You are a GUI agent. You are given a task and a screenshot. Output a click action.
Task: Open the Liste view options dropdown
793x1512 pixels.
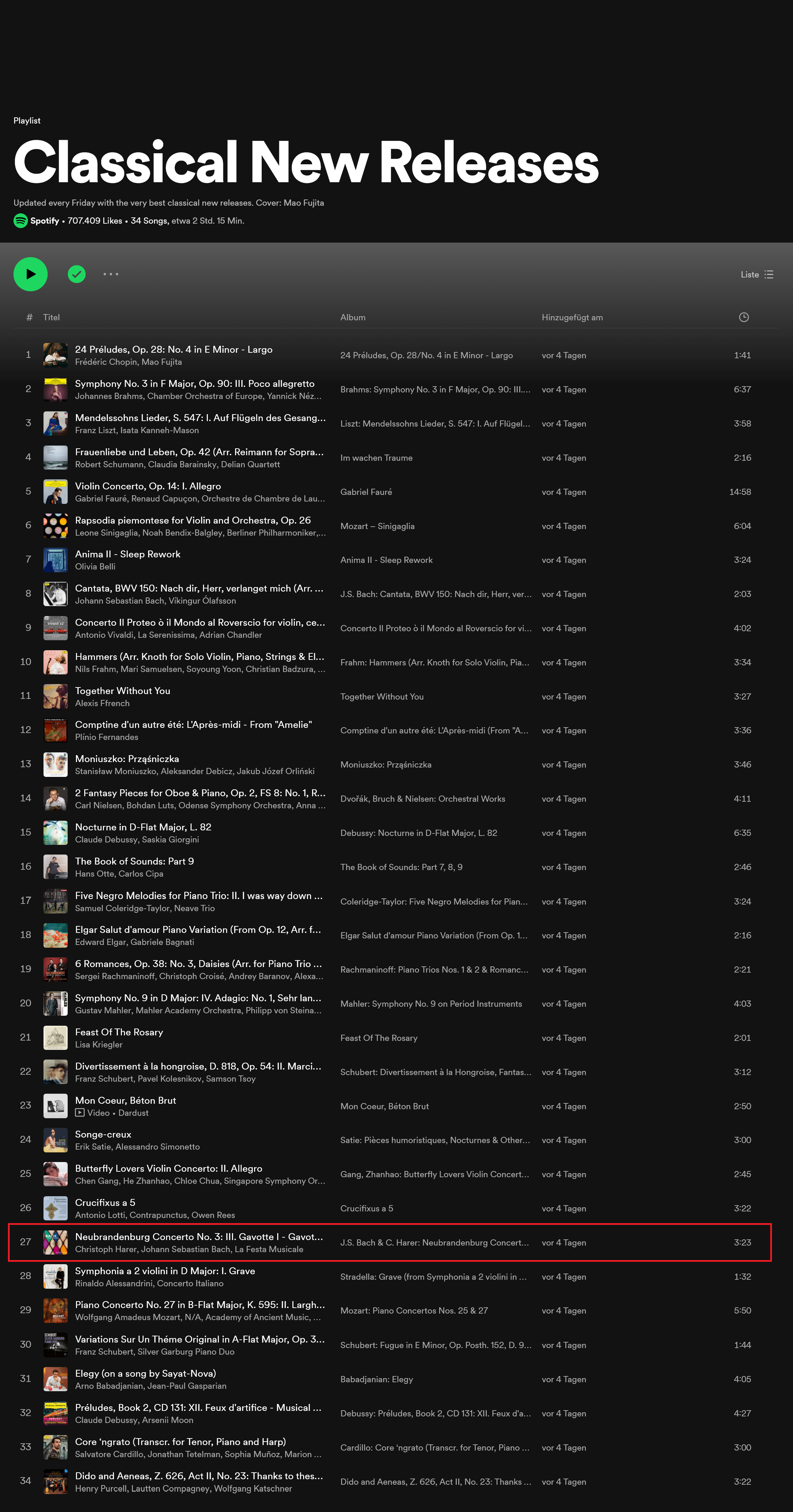pyautogui.click(x=757, y=274)
